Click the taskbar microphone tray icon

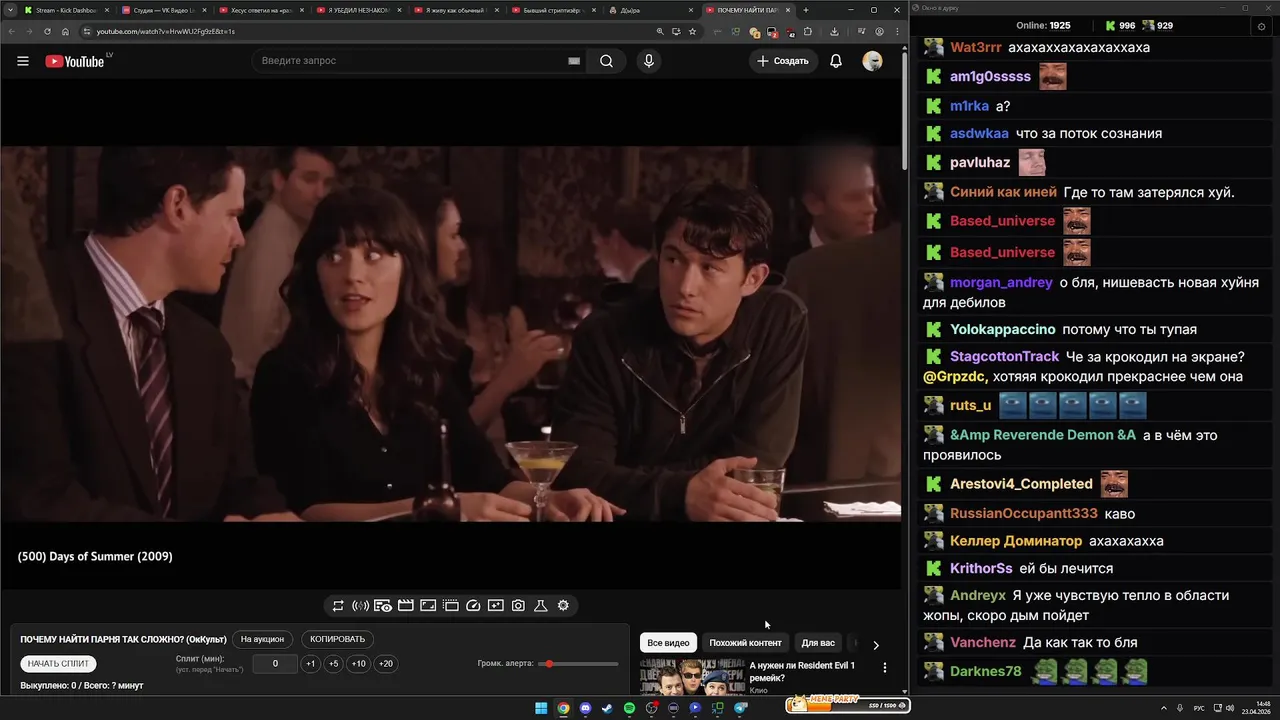click(1181, 708)
